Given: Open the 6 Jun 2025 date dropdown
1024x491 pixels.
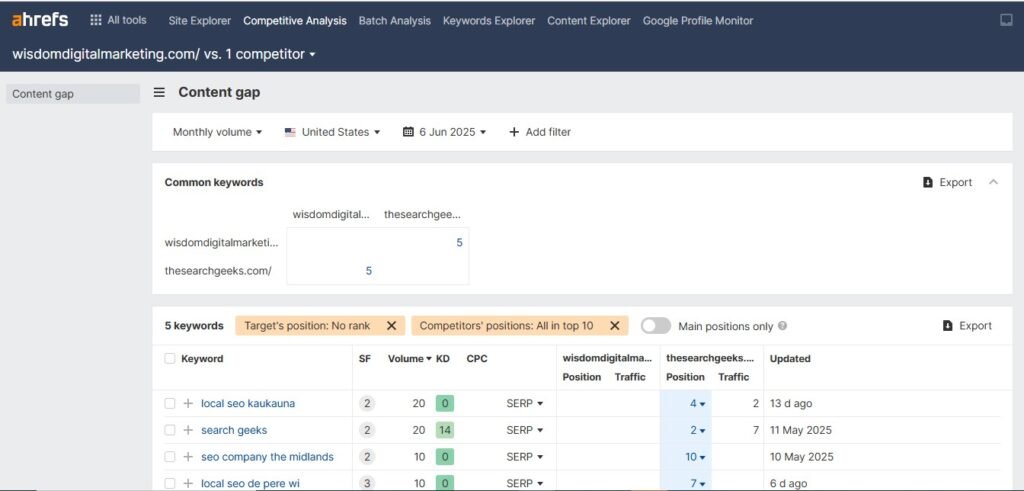Looking at the screenshot, I should [x=445, y=132].
